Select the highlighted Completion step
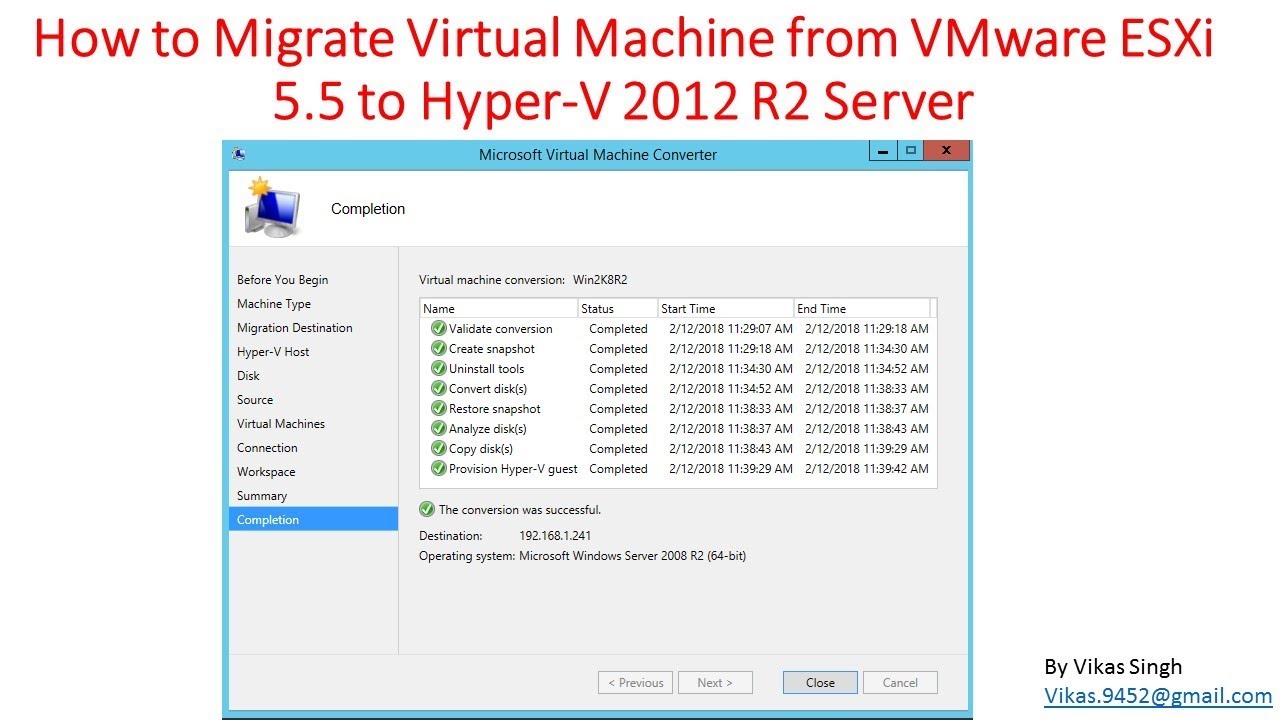Image resolution: width=1280 pixels, height=720 pixels. click(313, 520)
